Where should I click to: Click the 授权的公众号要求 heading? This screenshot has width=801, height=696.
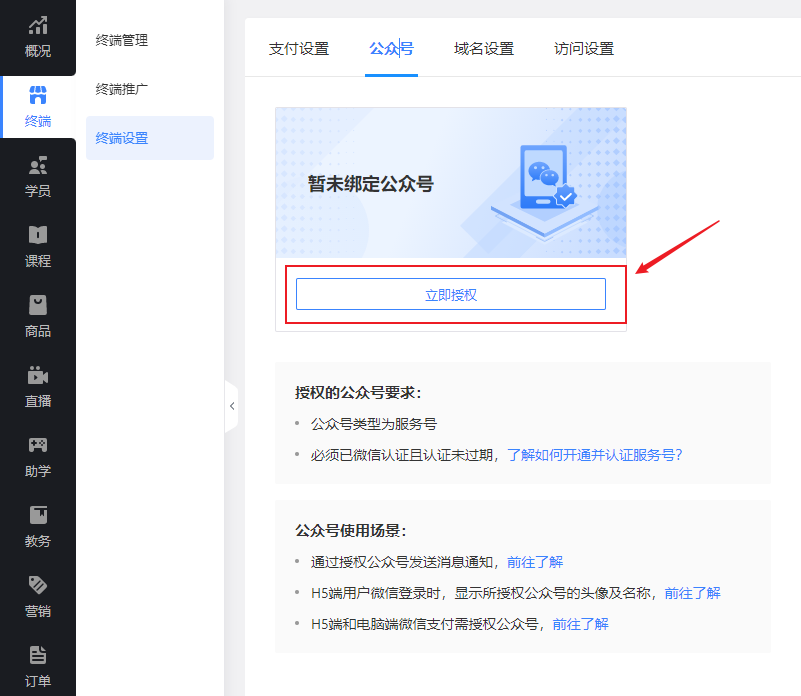pyautogui.click(x=358, y=393)
